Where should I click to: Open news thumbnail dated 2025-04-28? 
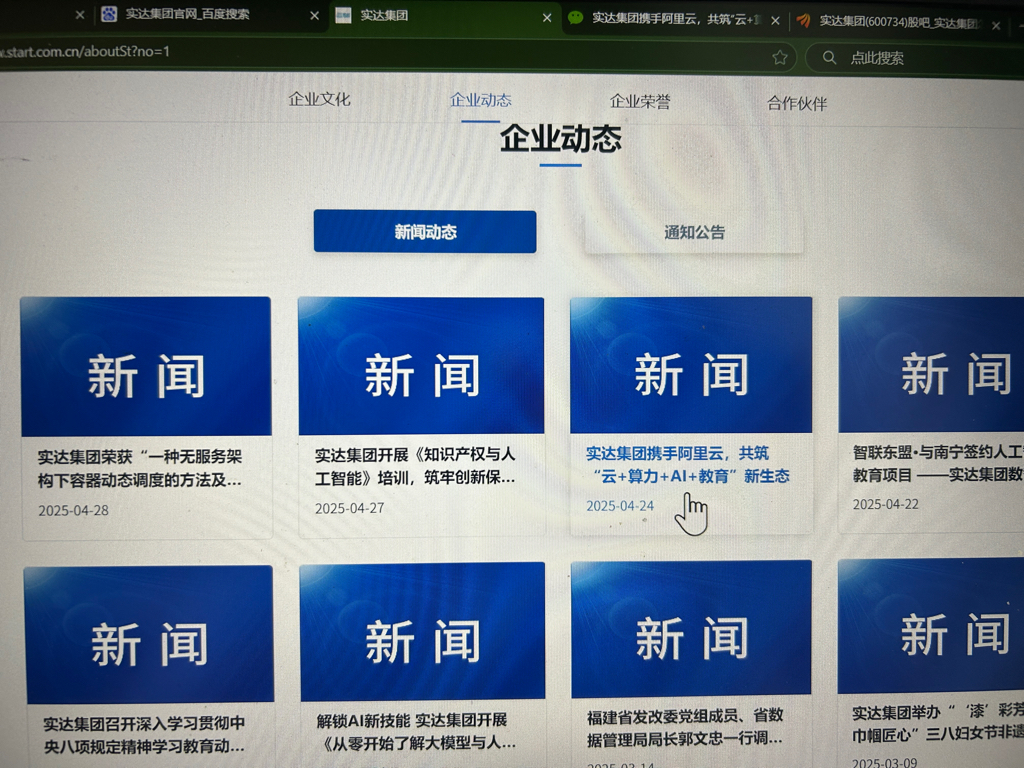click(146, 366)
